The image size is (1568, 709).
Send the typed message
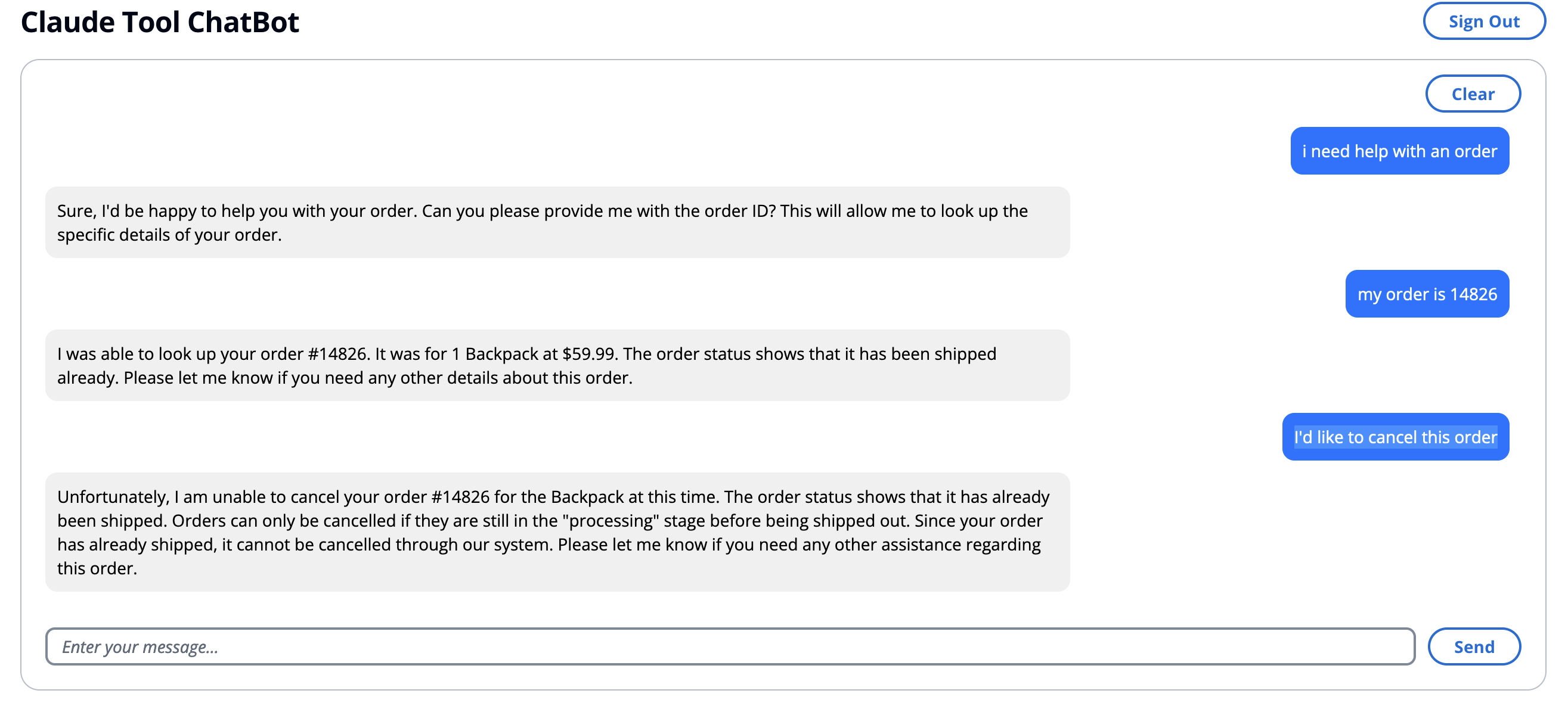(x=1474, y=646)
